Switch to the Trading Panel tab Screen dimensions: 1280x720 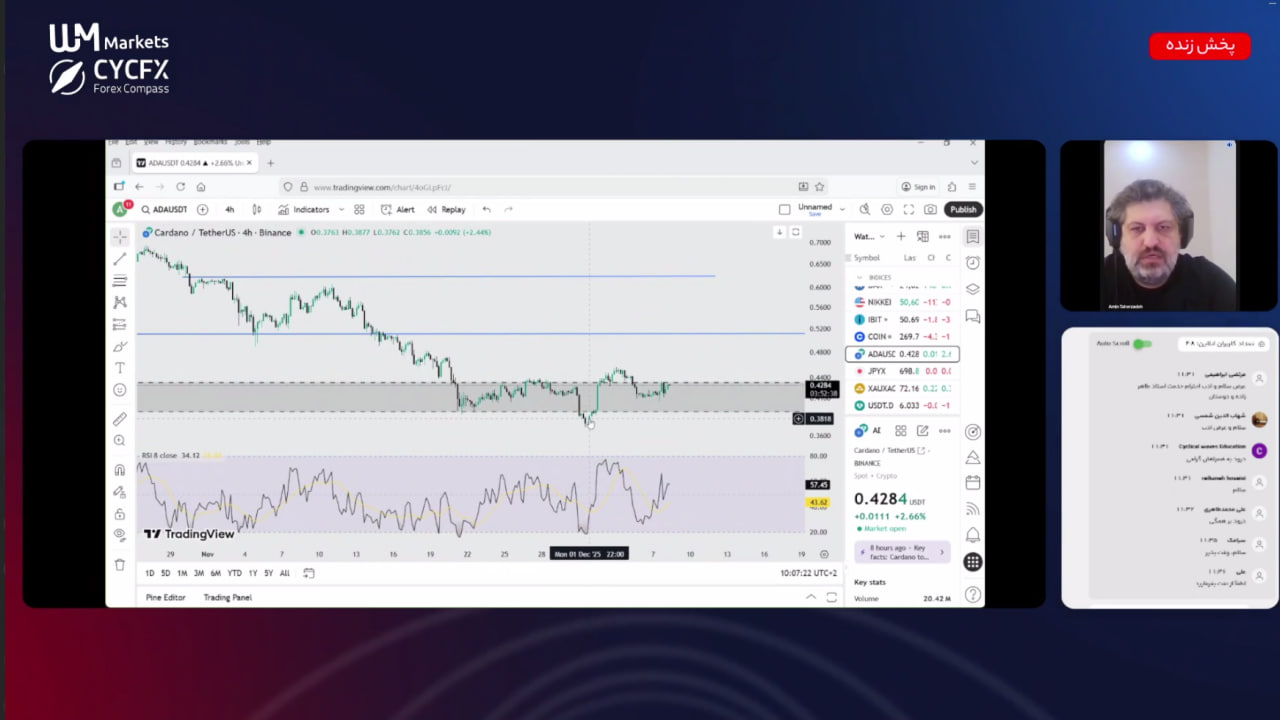pos(228,597)
